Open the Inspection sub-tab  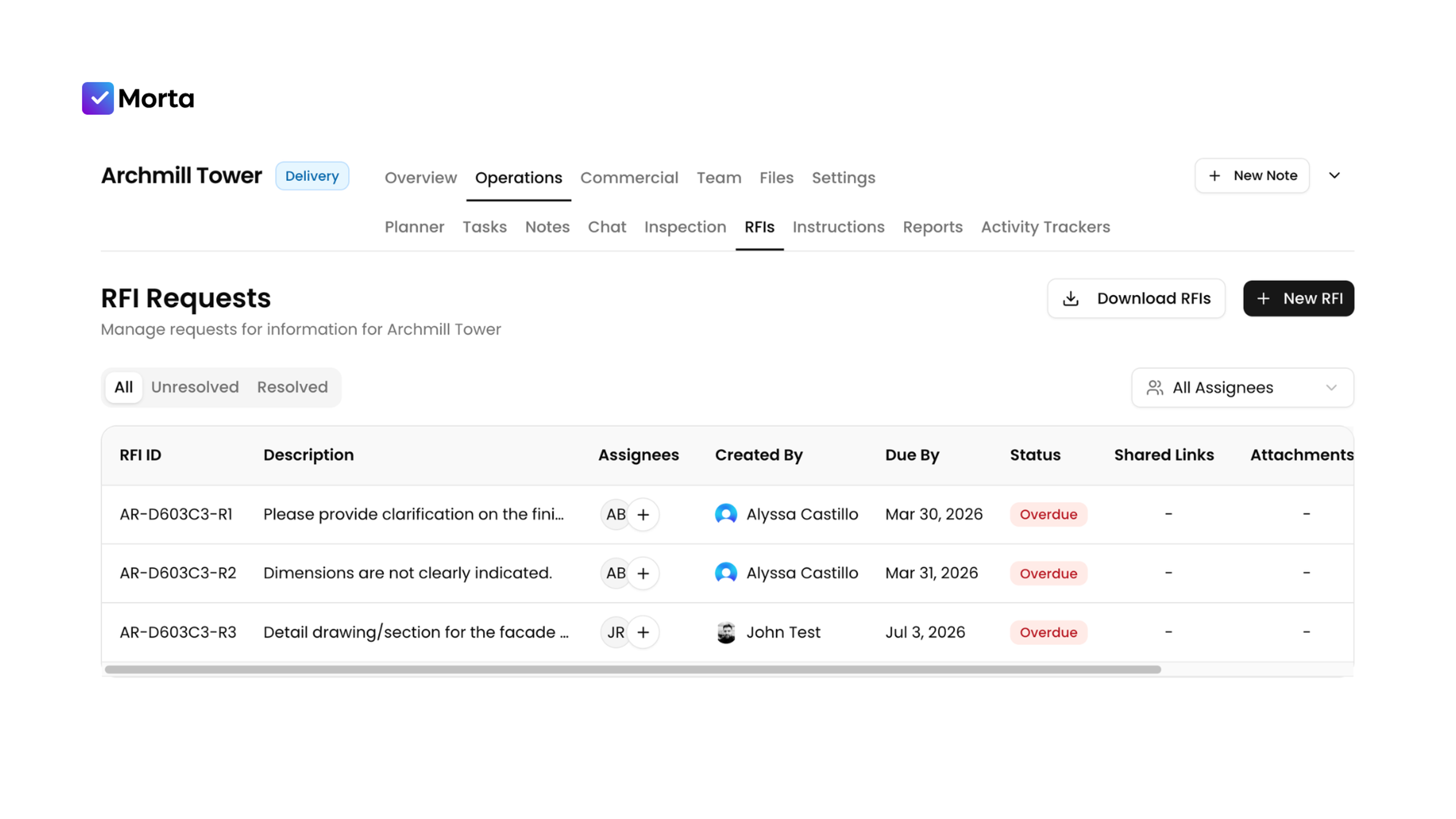685,227
